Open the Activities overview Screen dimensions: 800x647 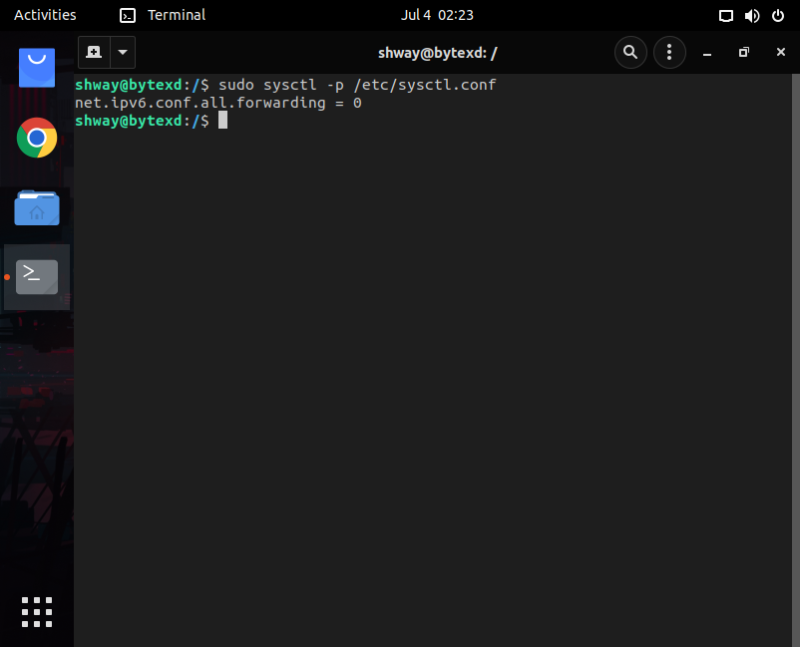45,15
